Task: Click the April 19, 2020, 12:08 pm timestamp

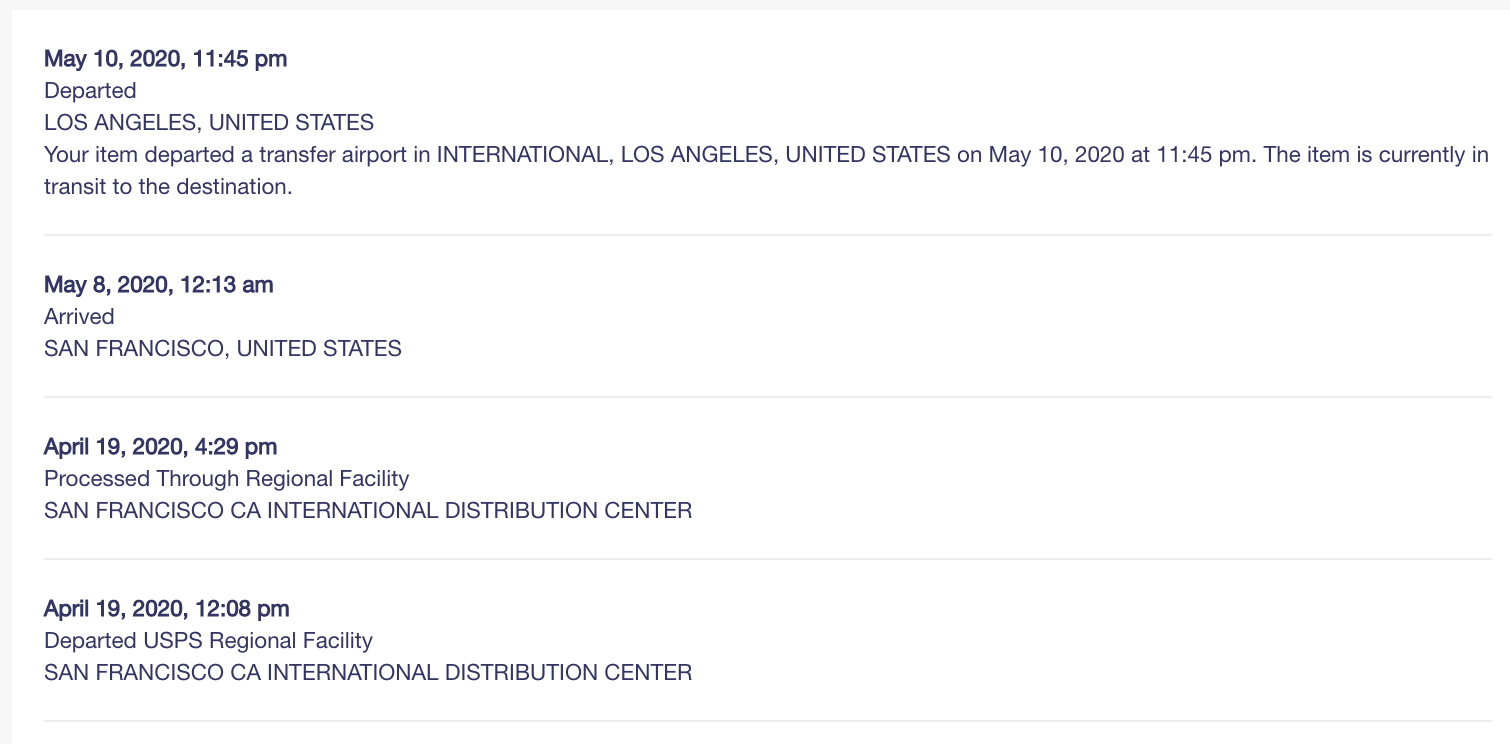Action: 166,609
